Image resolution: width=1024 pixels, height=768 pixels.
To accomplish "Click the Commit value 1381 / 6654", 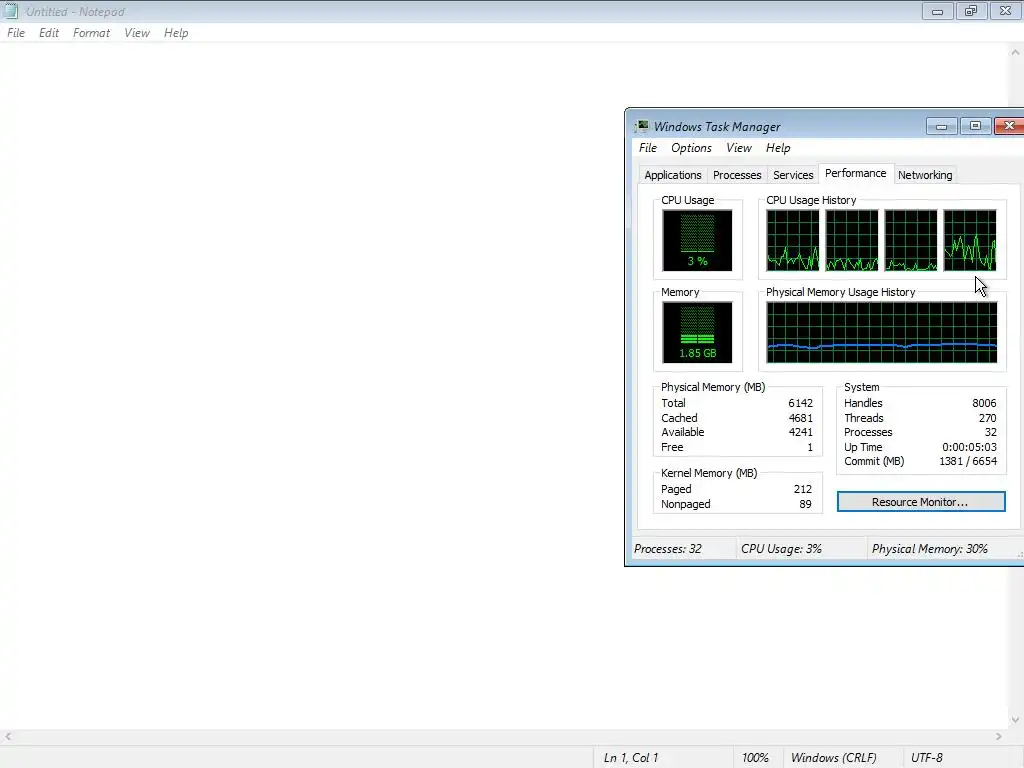I will (968, 461).
